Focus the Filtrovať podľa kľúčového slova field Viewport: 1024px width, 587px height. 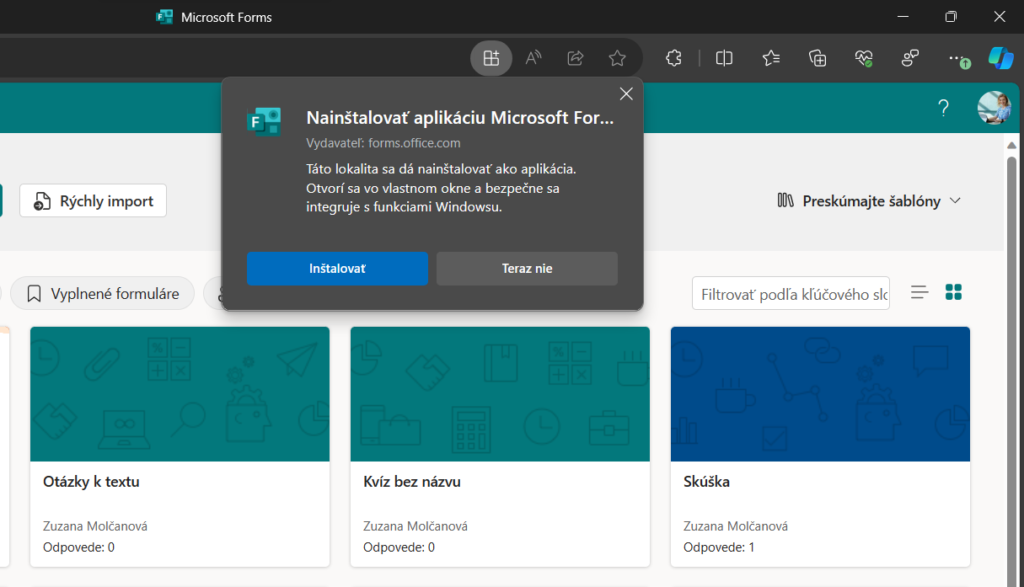[x=791, y=293]
